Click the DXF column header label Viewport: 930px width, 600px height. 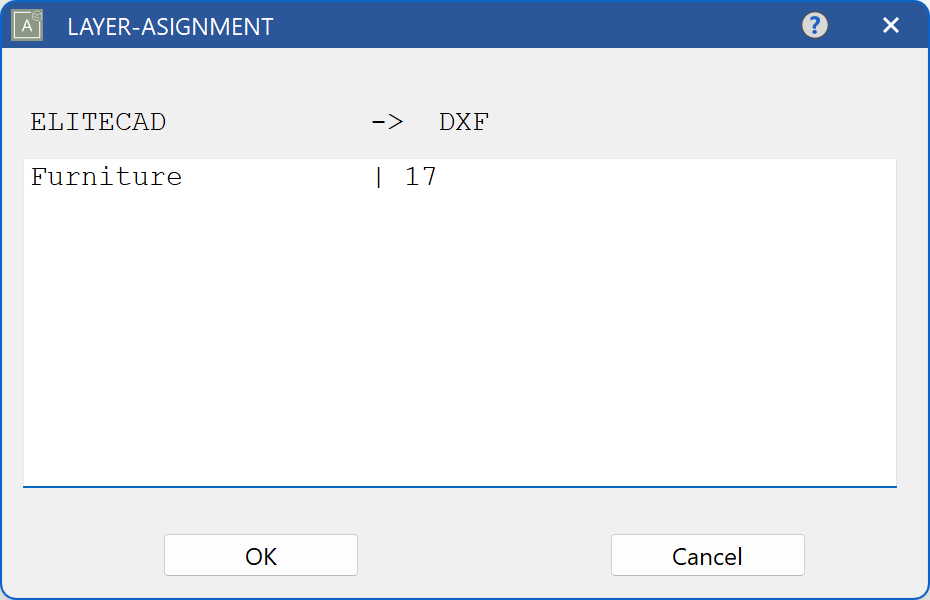pyautogui.click(x=463, y=121)
